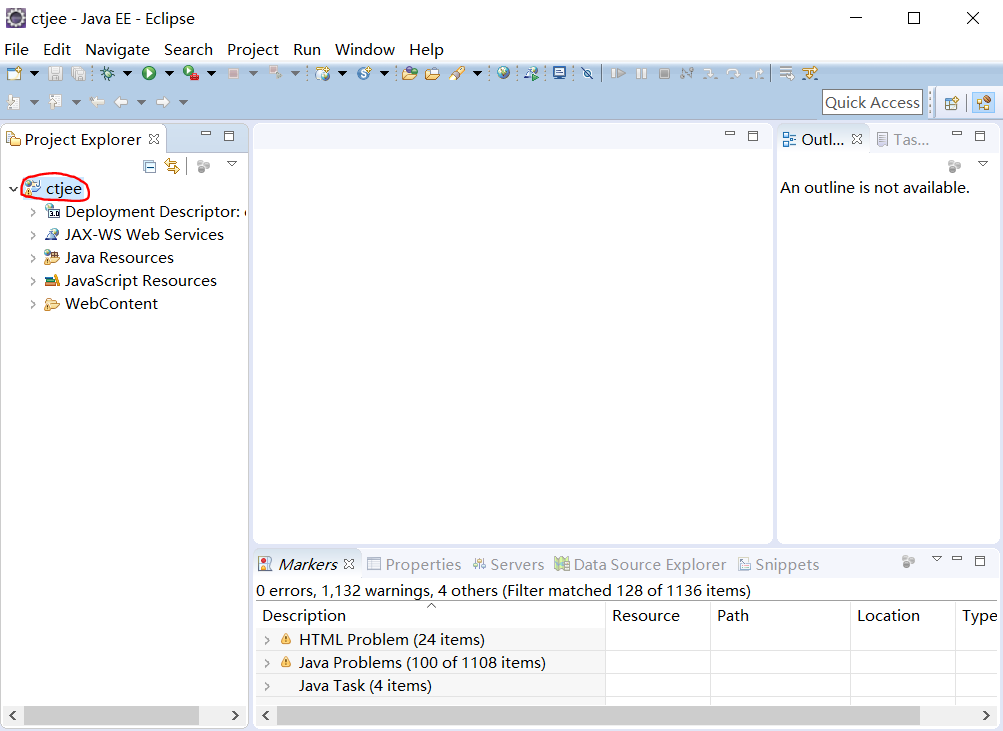
Task: Click the Save icon in the toolbar
Action: pyautogui.click(x=56, y=74)
